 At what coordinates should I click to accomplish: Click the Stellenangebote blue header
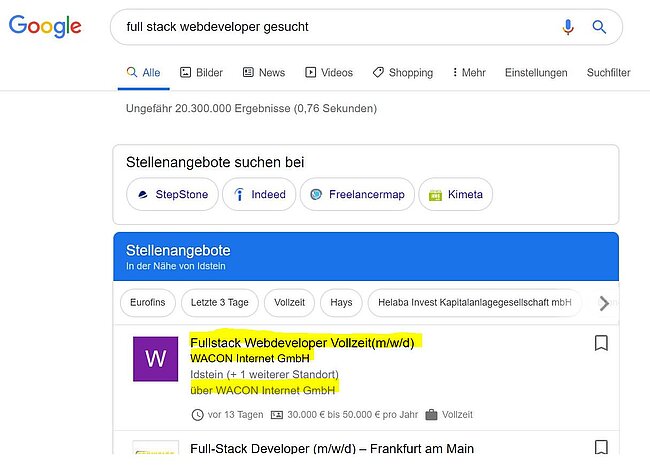click(366, 256)
